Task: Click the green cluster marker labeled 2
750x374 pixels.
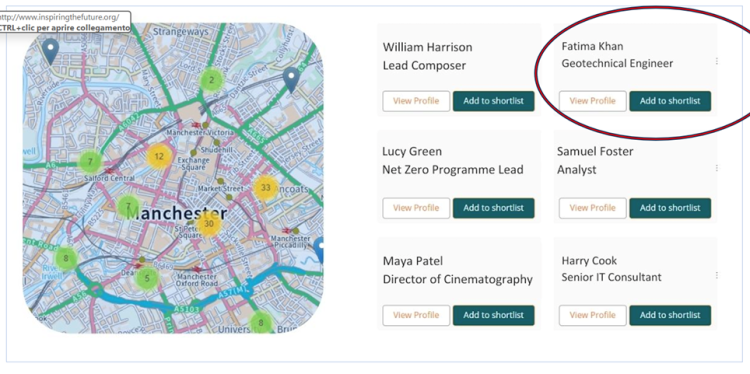Action: click(x=211, y=80)
